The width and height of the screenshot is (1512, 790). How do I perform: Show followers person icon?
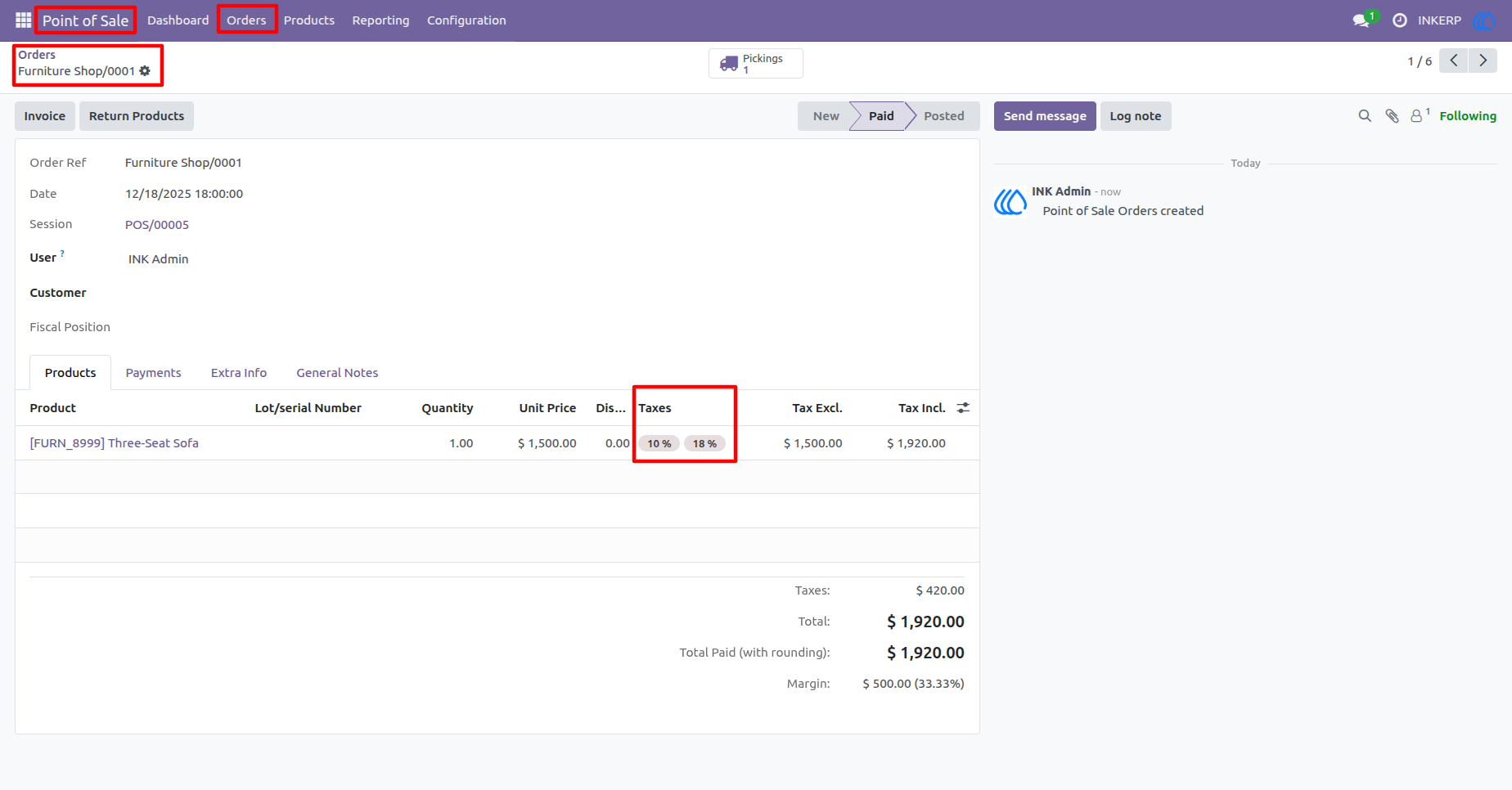pyautogui.click(x=1420, y=115)
